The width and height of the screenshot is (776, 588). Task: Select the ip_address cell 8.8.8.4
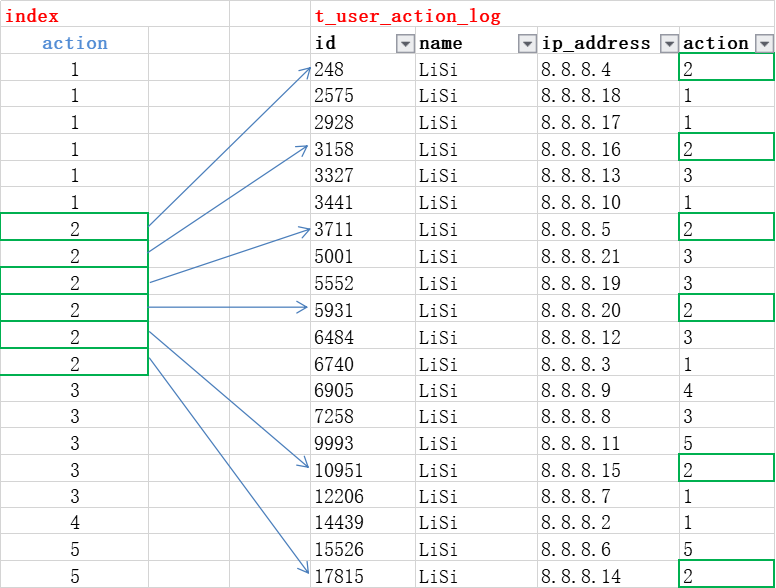pos(608,67)
